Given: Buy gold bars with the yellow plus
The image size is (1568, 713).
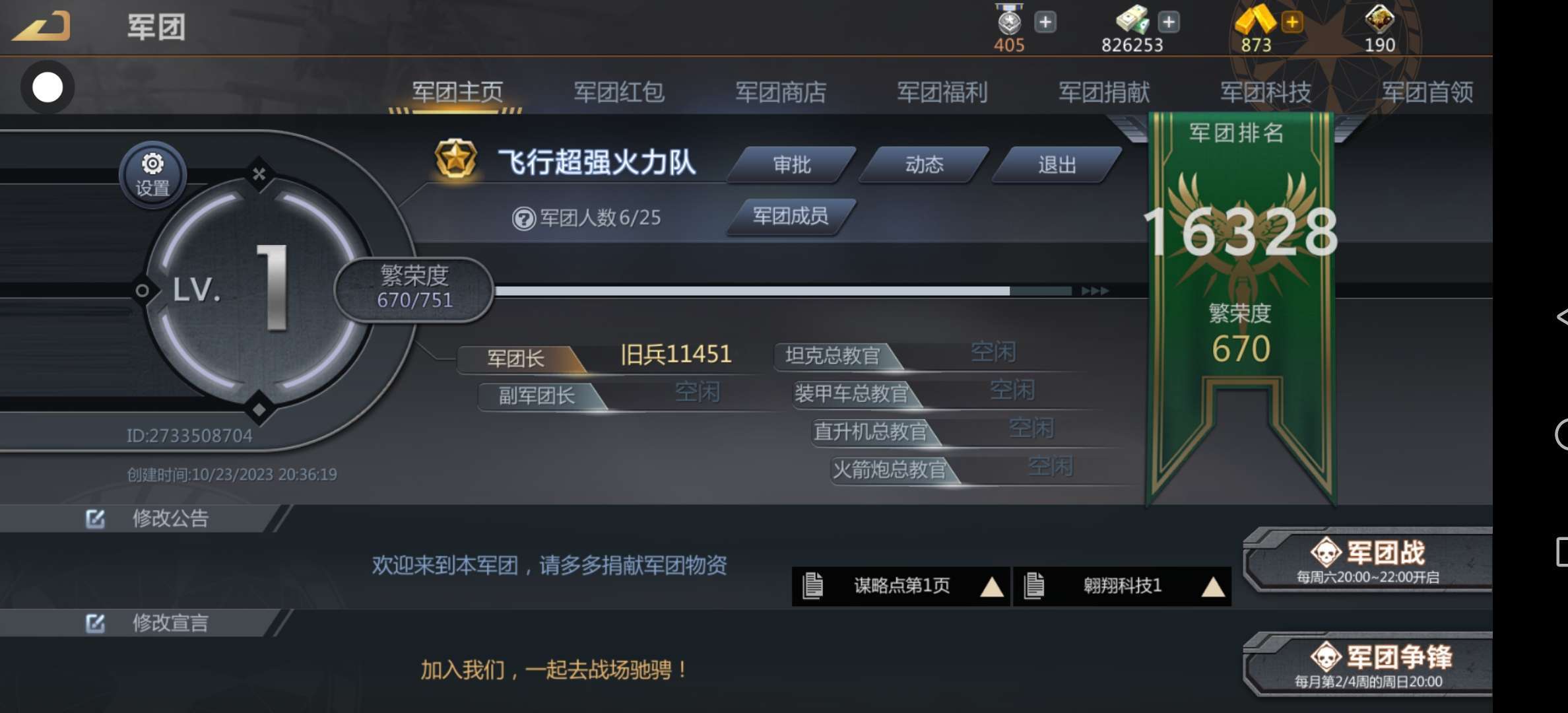Looking at the screenshot, I should pos(1291,22).
